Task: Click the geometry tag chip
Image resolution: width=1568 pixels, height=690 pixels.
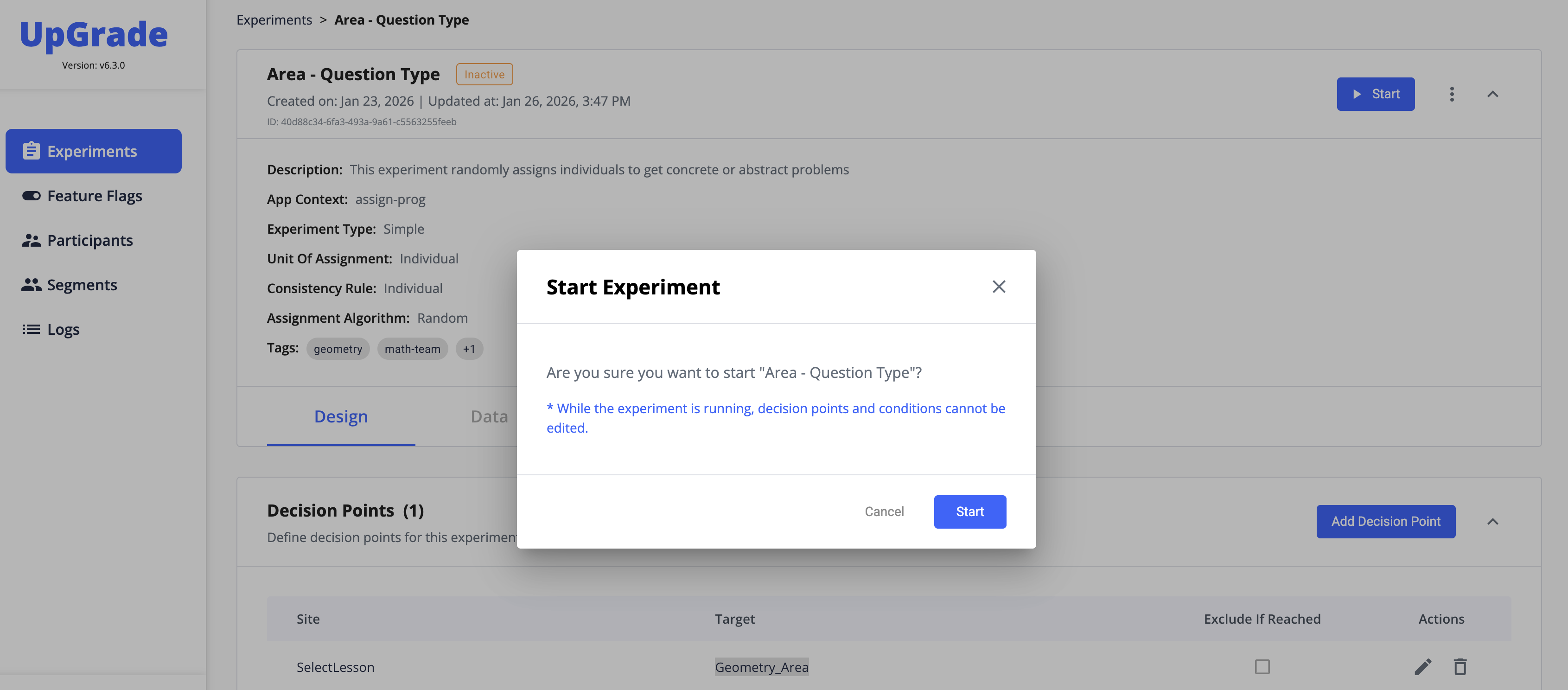Action: [x=338, y=349]
